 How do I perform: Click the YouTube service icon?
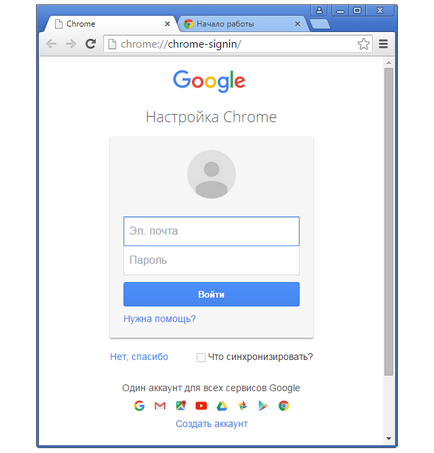[x=201, y=406]
